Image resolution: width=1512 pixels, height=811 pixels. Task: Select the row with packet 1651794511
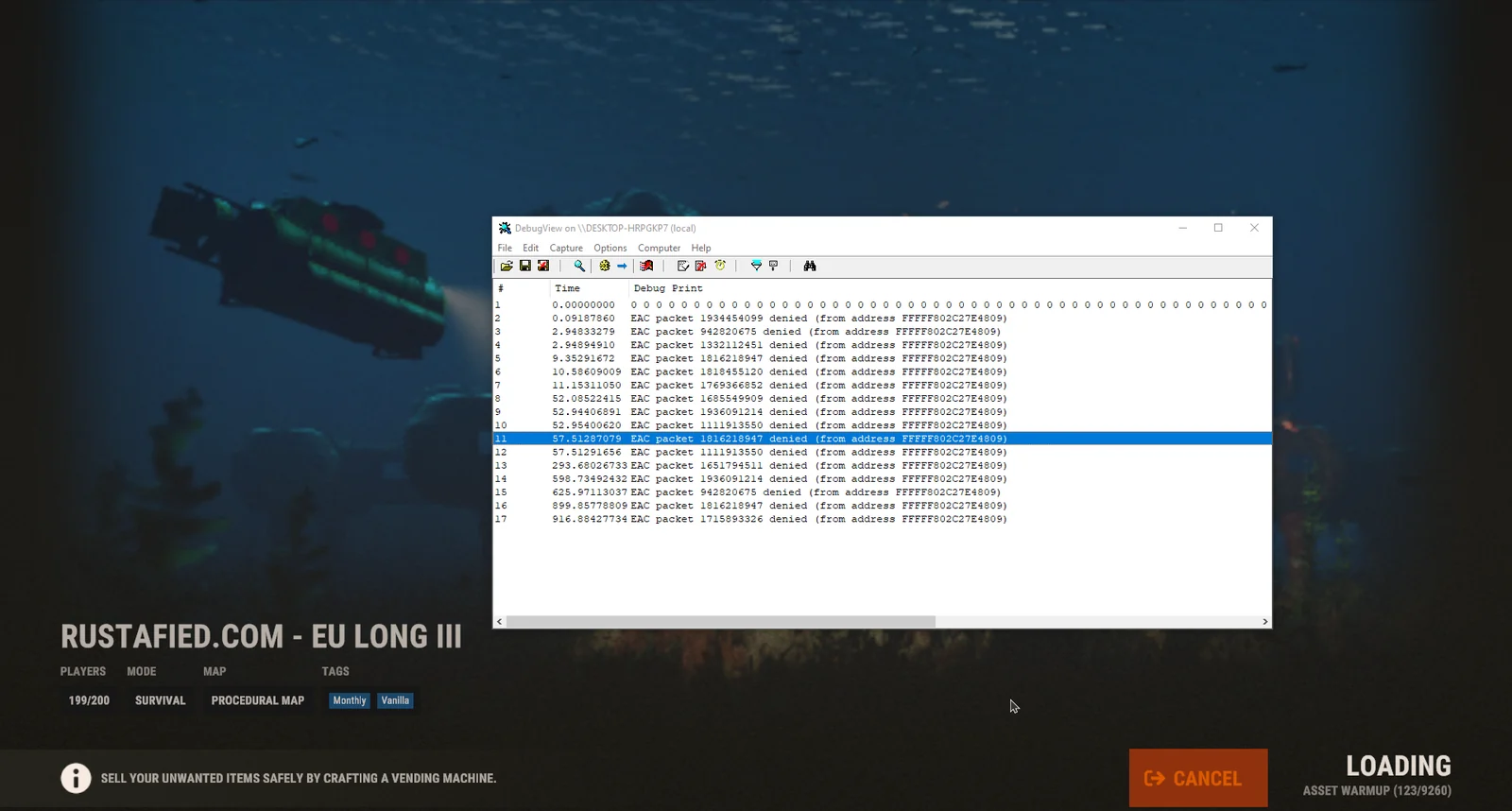(883, 466)
